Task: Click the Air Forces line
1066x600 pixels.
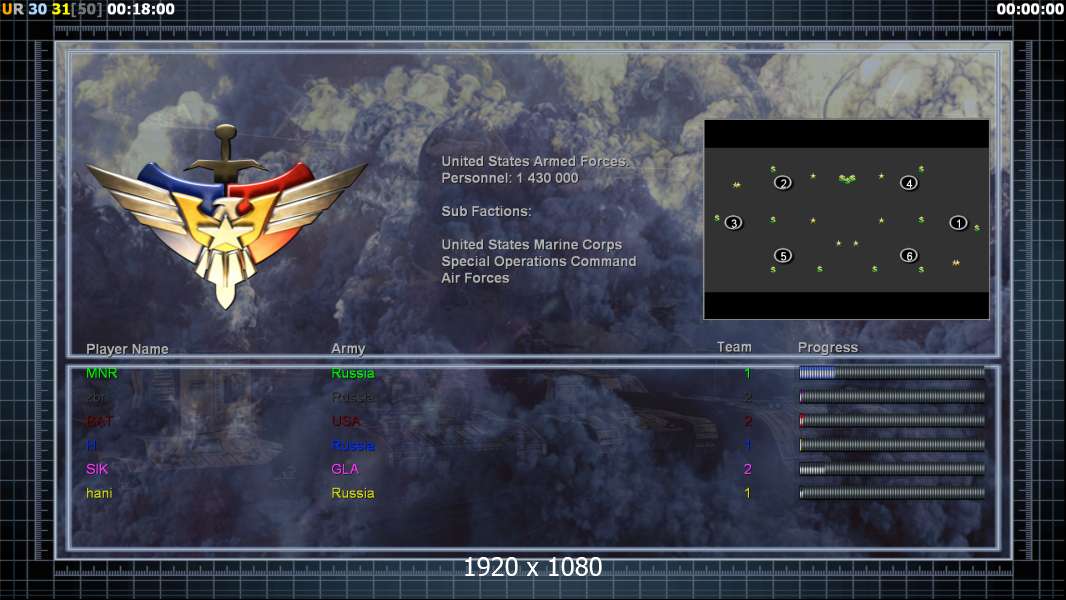Action: [x=475, y=278]
